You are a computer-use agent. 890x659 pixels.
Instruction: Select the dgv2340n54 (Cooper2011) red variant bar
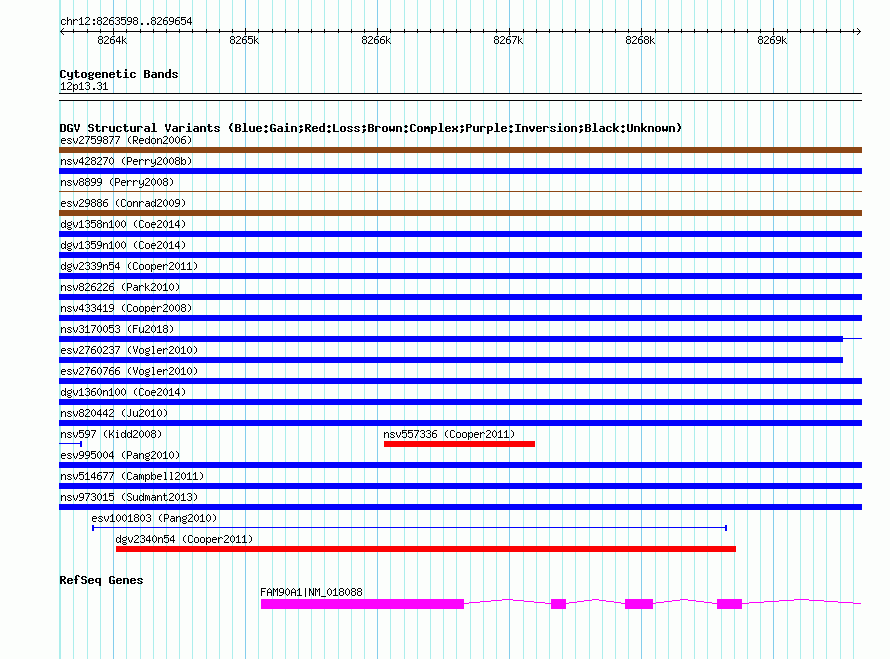425,548
